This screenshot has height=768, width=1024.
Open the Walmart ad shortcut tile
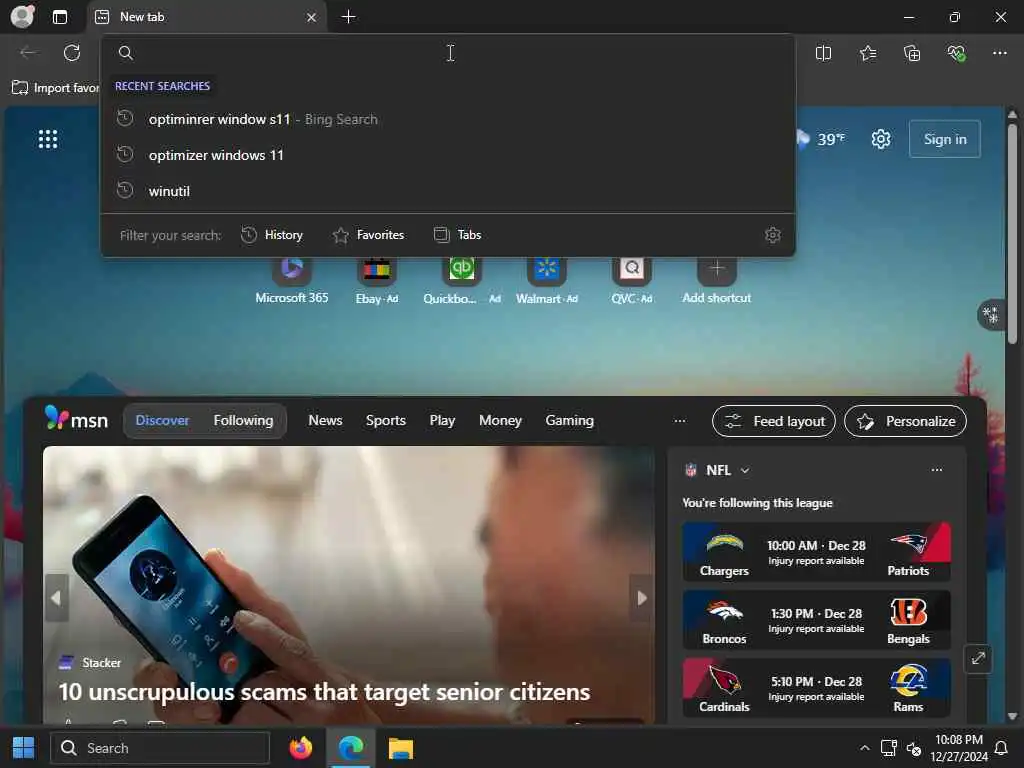click(x=547, y=281)
